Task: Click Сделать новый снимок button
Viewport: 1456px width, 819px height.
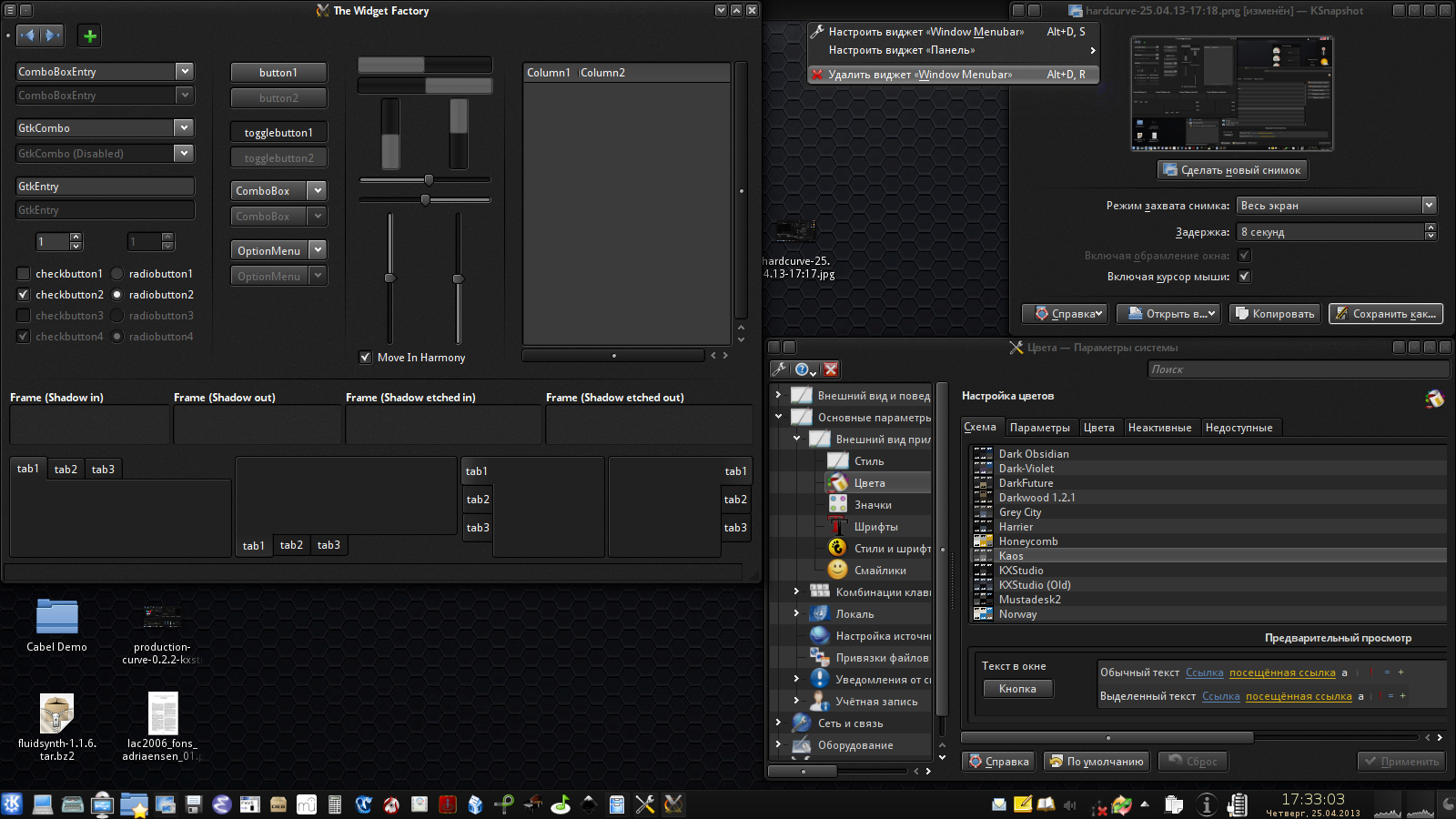Action: click(1232, 170)
